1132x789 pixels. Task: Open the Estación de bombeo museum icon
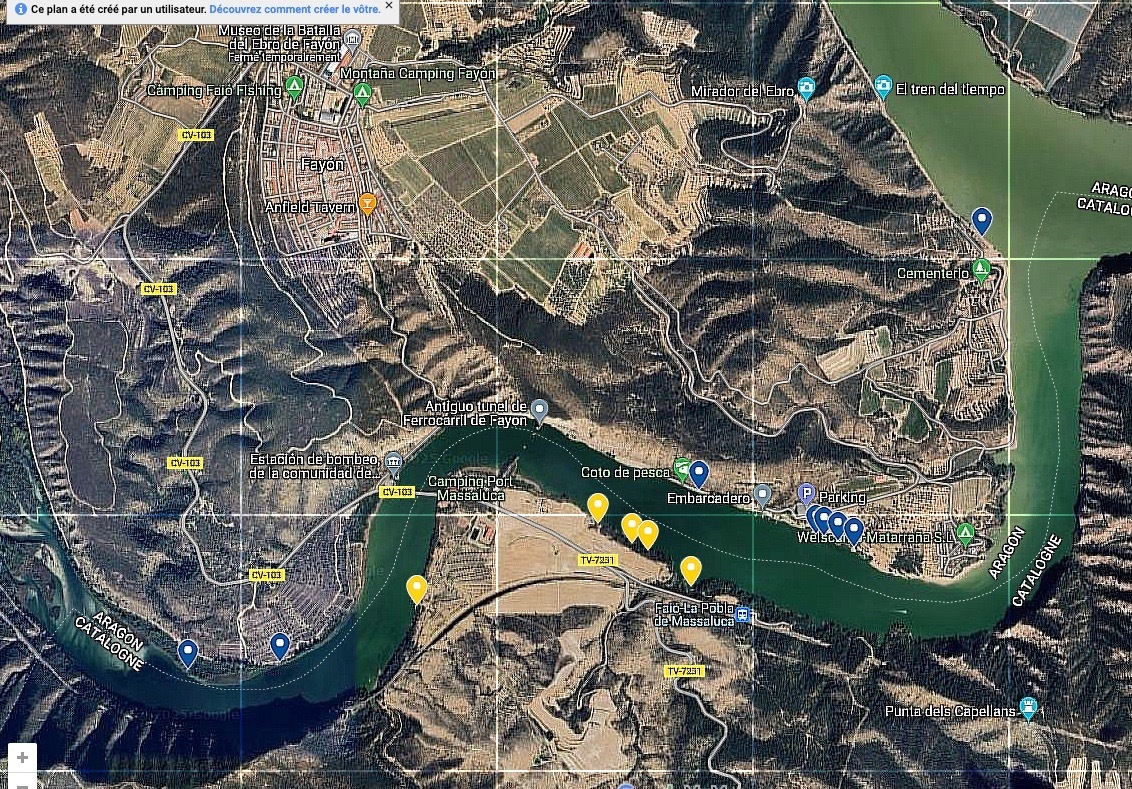pos(393,463)
